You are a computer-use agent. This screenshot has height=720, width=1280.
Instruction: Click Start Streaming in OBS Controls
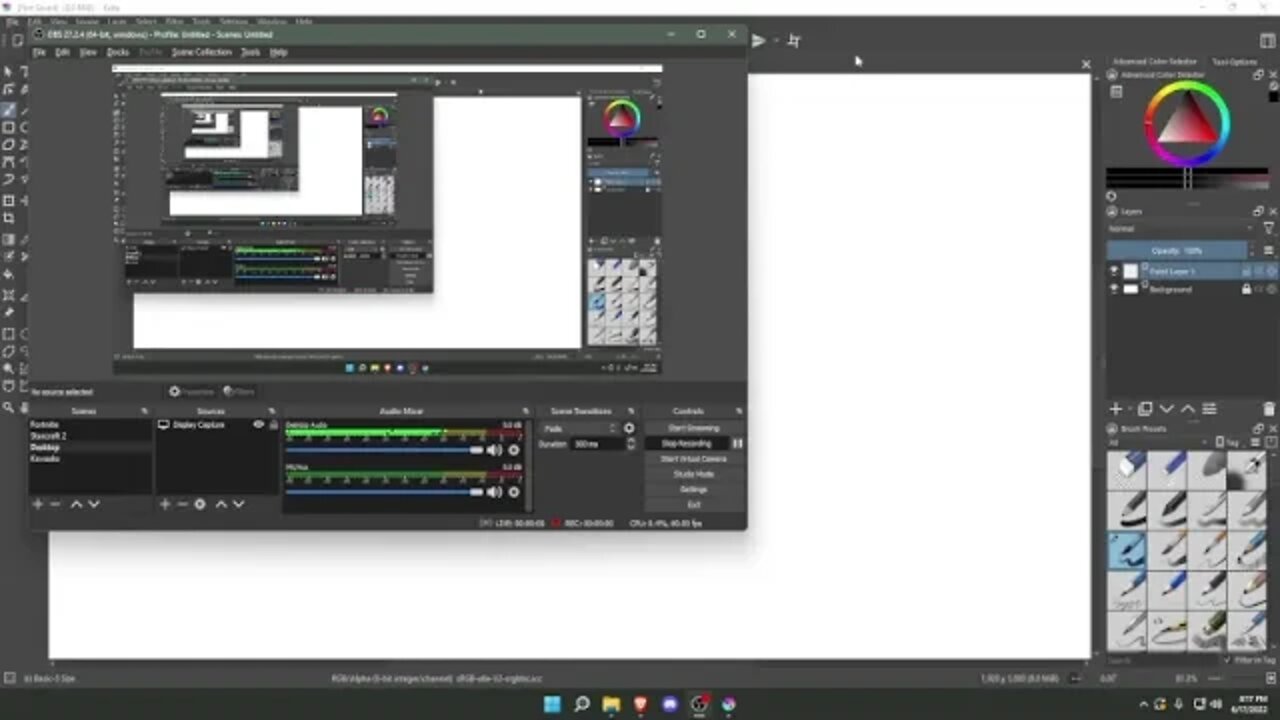pyautogui.click(x=694, y=428)
